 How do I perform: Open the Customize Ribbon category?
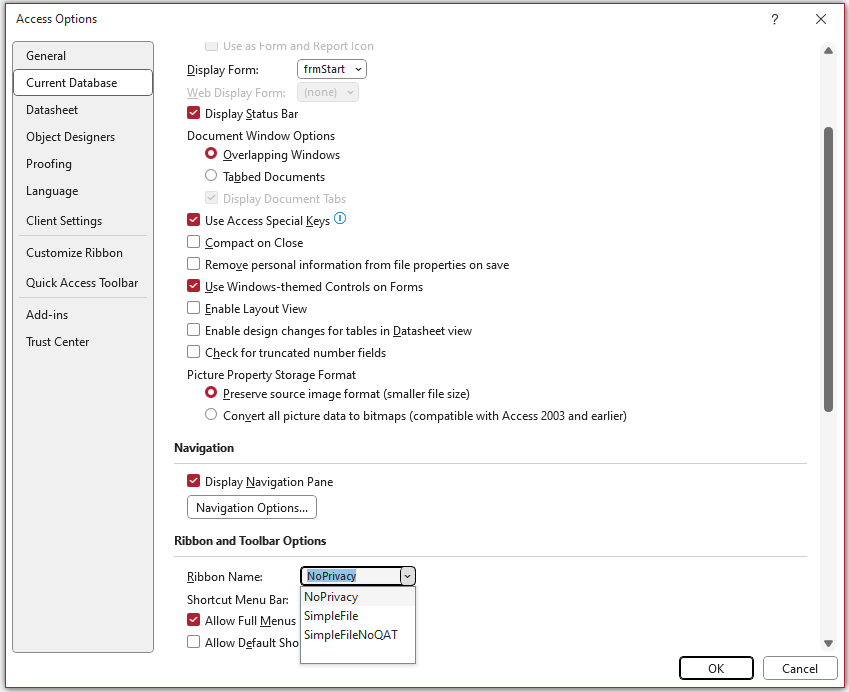83,253
